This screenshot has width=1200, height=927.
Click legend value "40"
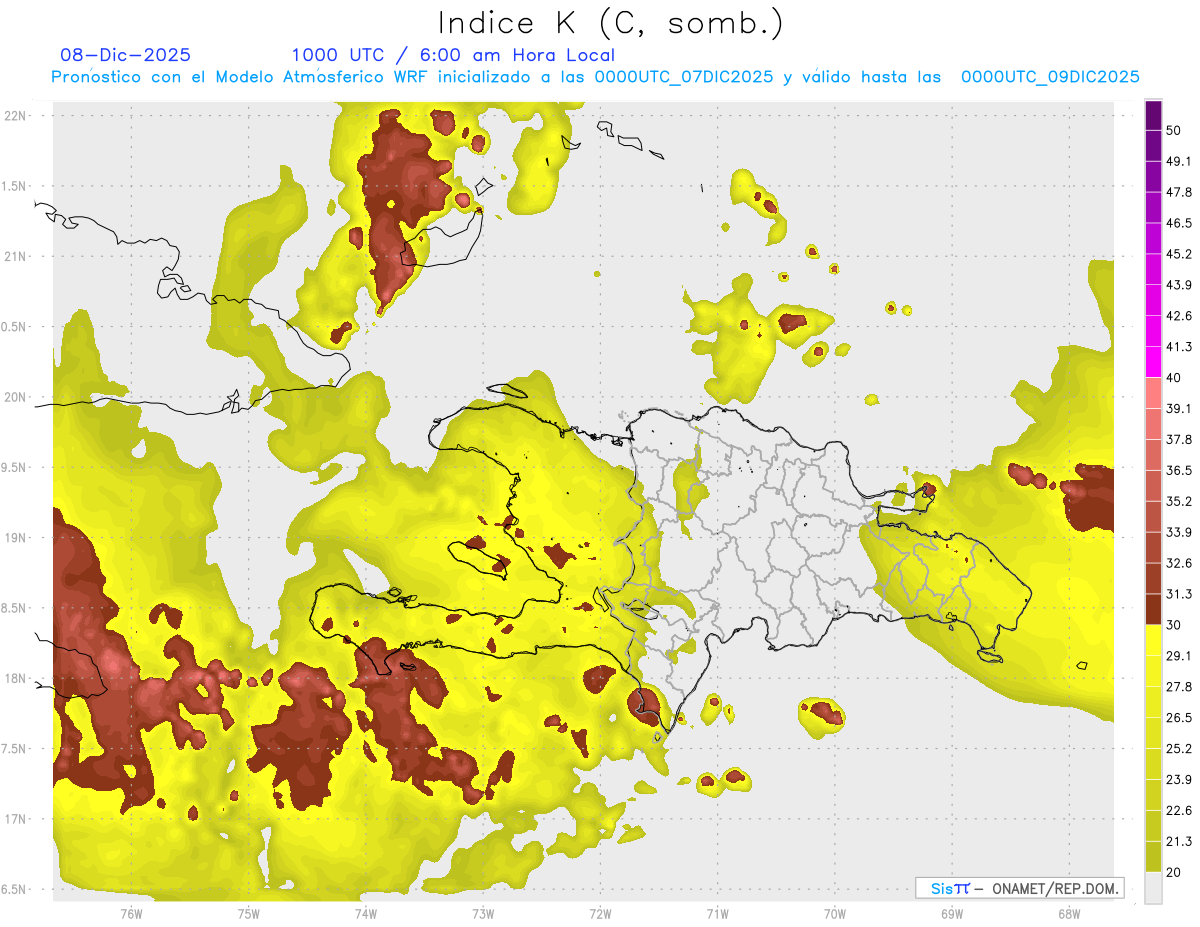tap(1174, 378)
